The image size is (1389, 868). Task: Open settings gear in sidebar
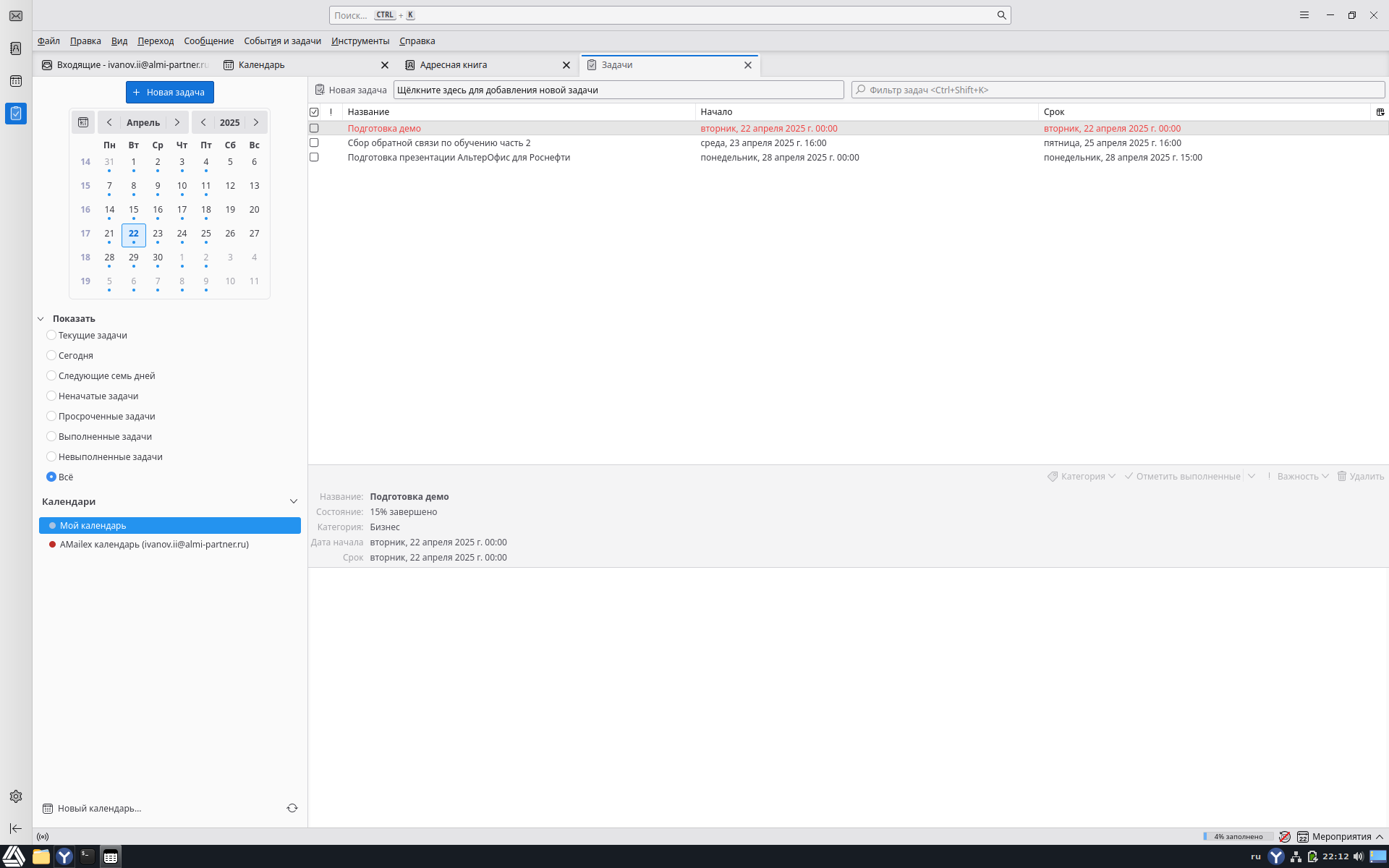point(16,796)
